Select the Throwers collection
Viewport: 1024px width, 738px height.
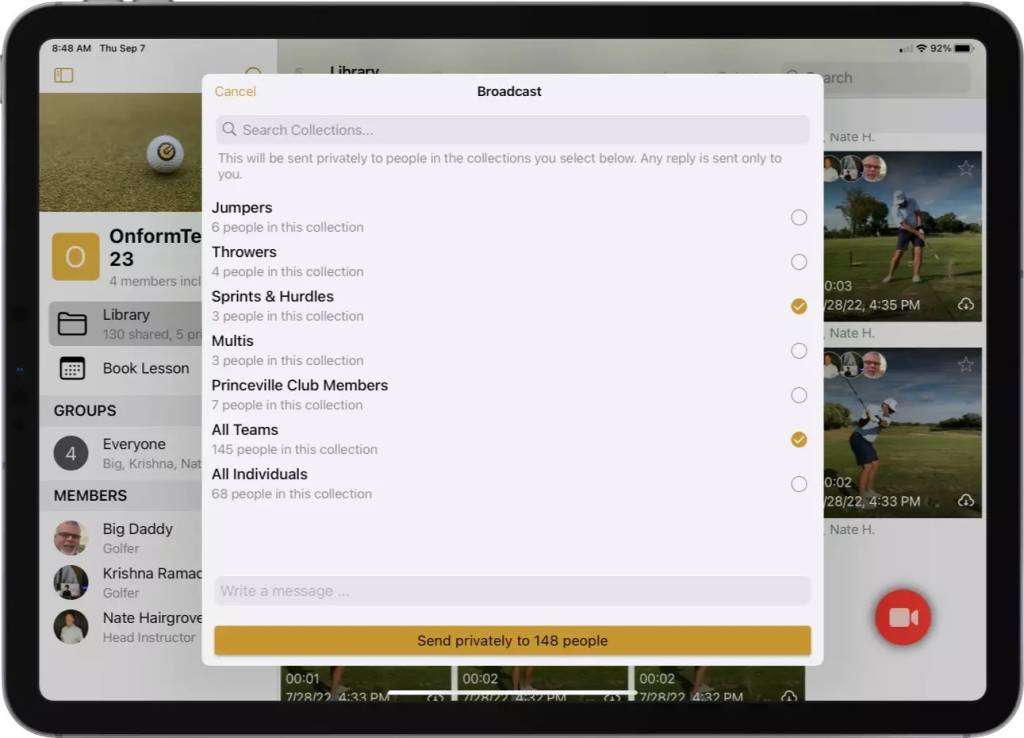click(799, 262)
